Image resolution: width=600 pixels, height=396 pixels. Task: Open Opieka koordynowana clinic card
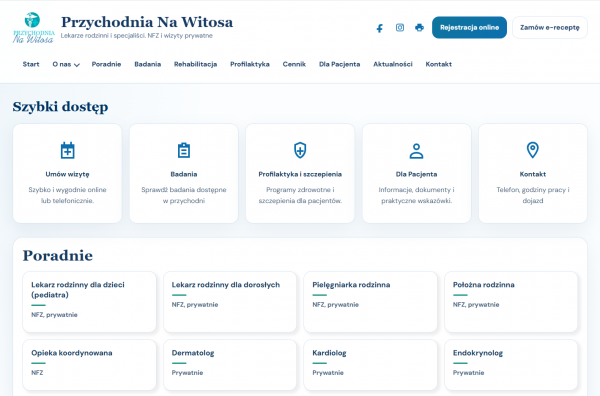(x=89, y=365)
